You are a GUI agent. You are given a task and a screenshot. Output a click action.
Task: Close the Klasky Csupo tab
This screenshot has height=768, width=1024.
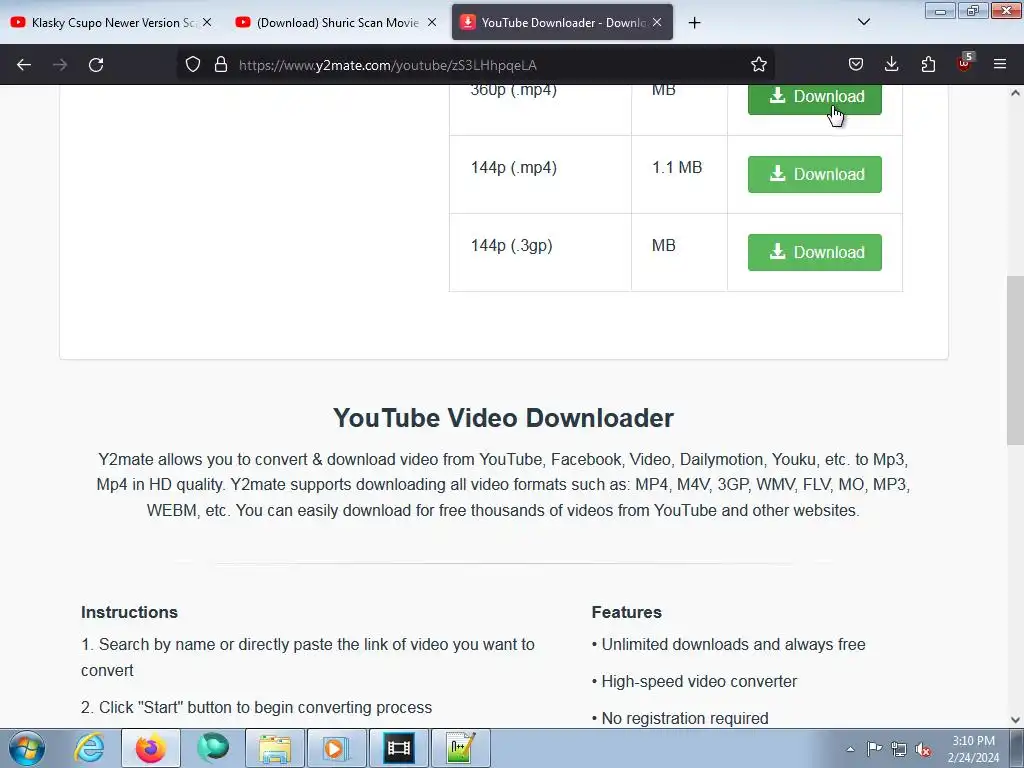click(x=207, y=22)
